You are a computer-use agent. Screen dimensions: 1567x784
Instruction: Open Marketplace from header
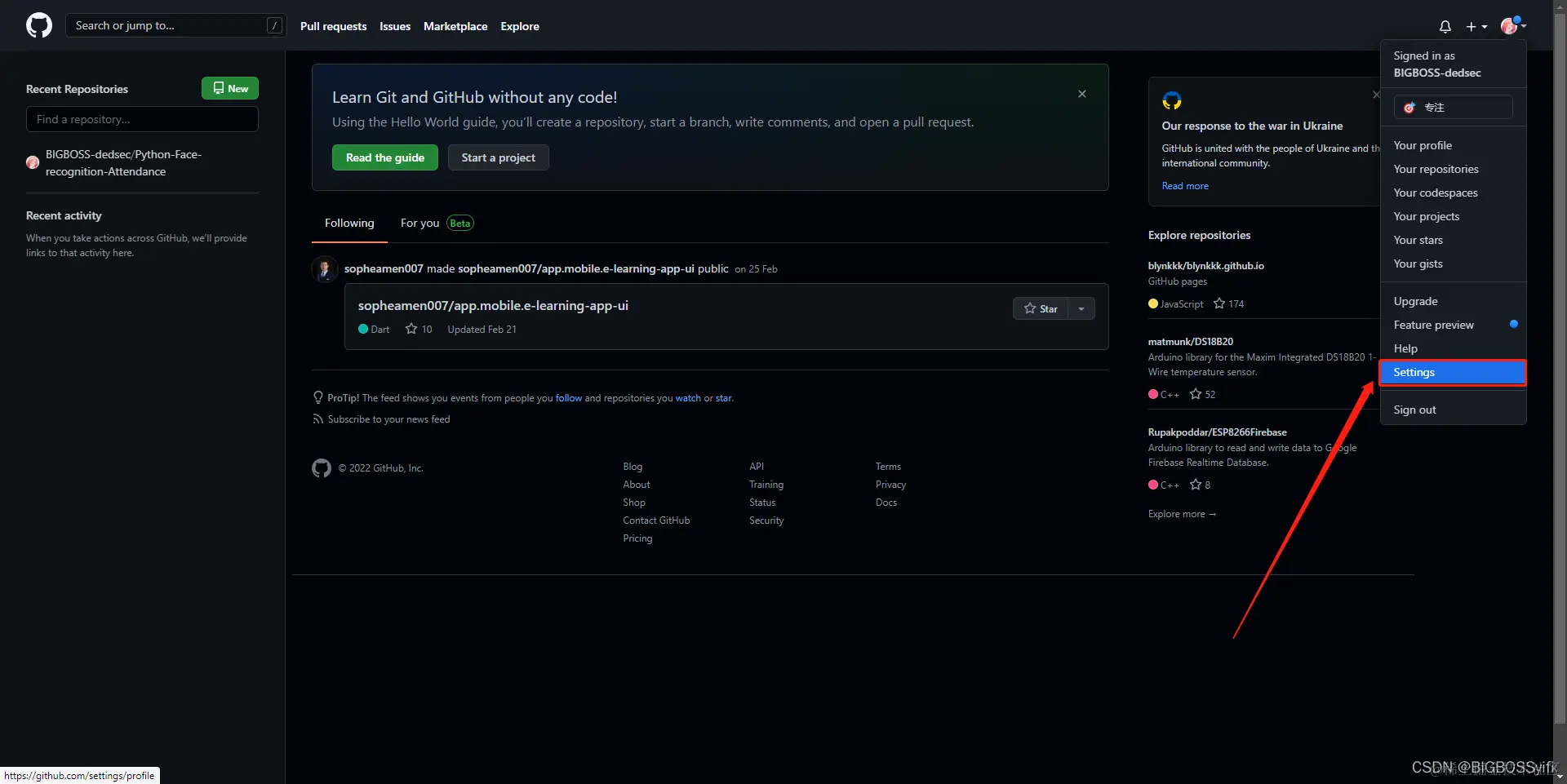tap(455, 26)
